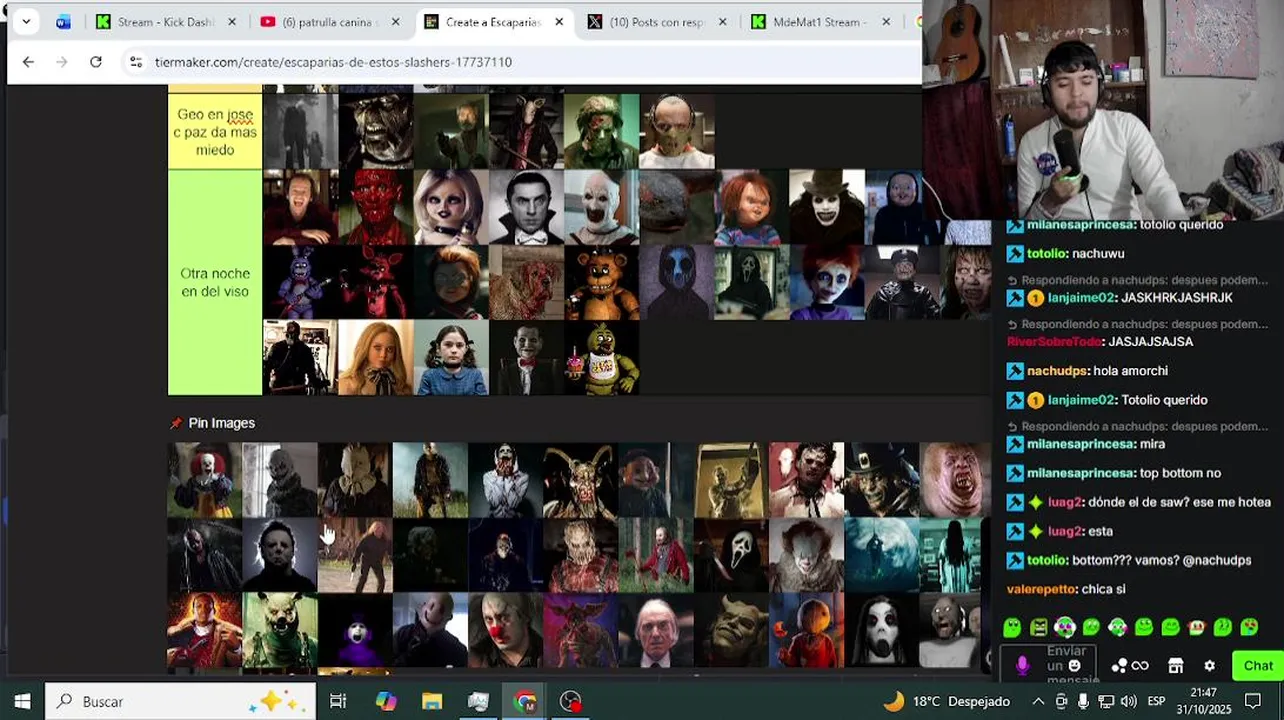Open totolio's profile on 'nachuwu' message

1047,254
